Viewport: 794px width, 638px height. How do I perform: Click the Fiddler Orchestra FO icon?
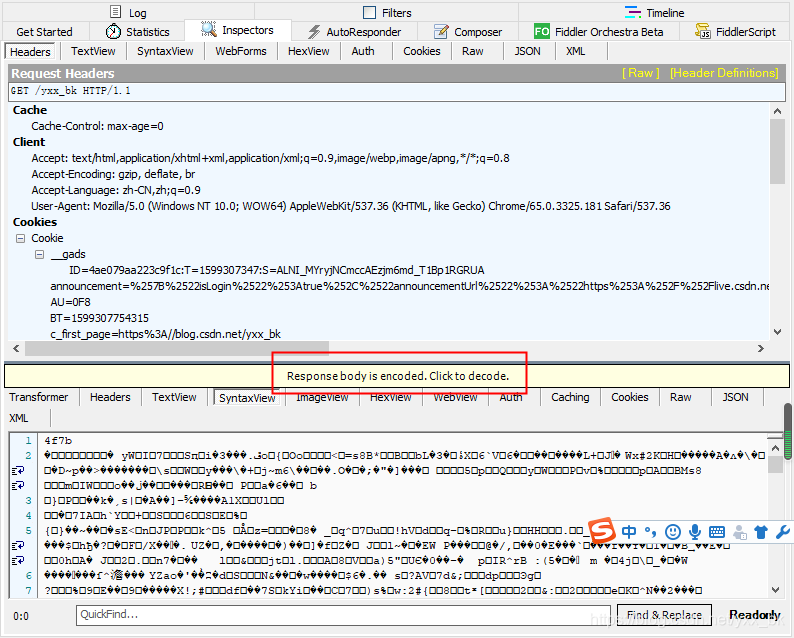(542, 31)
